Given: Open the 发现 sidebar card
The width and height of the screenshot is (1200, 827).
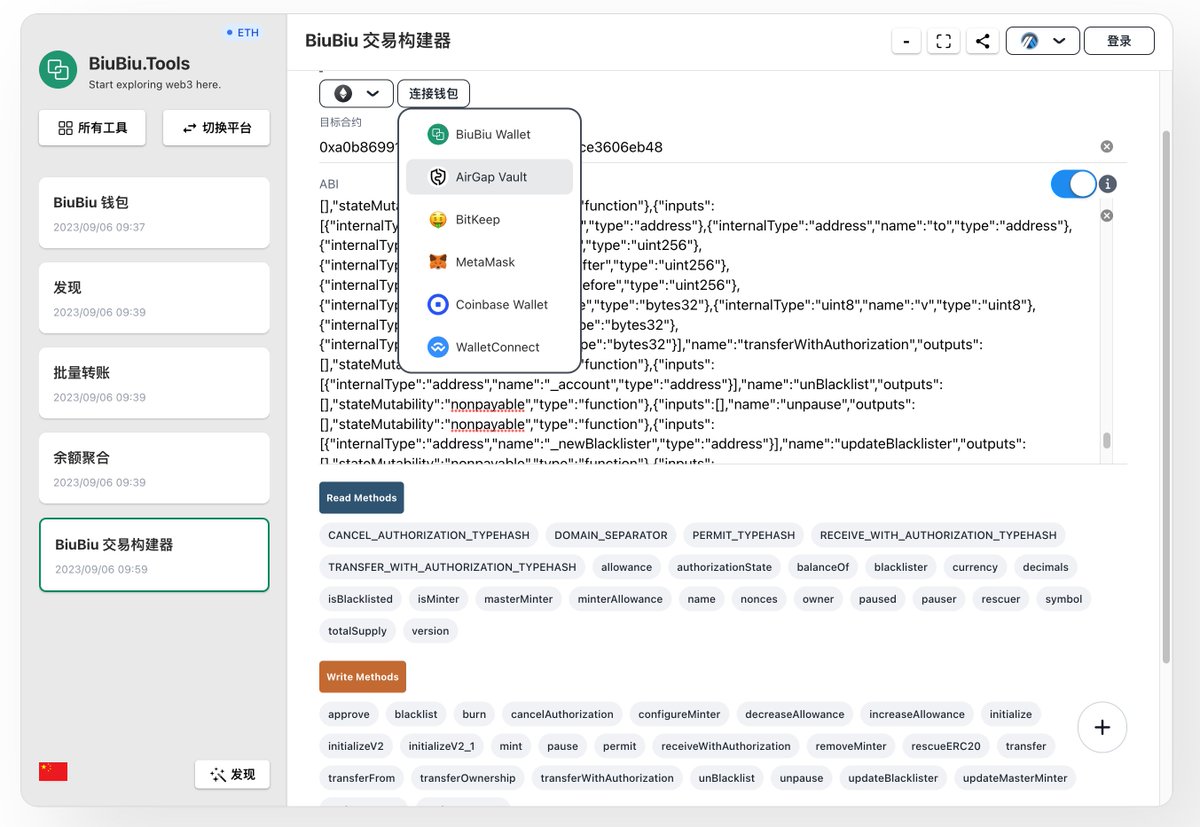Looking at the screenshot, I should [x=154, y=298].
